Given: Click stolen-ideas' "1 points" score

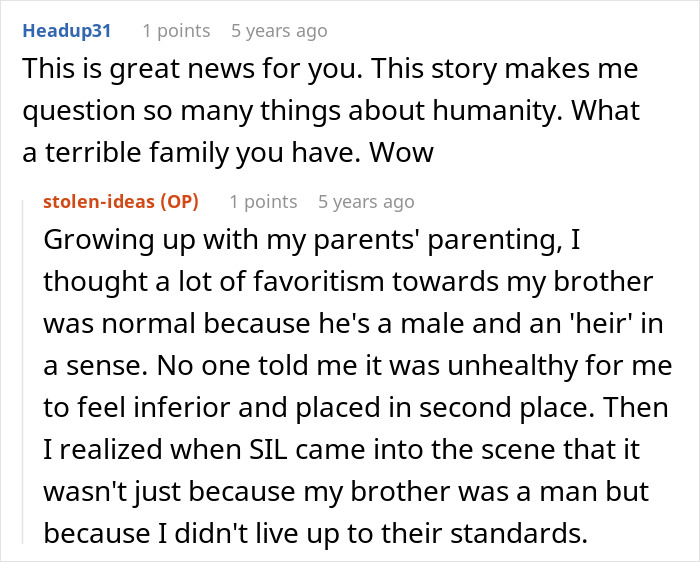Looking at the screenshot, I should point(263,202).
